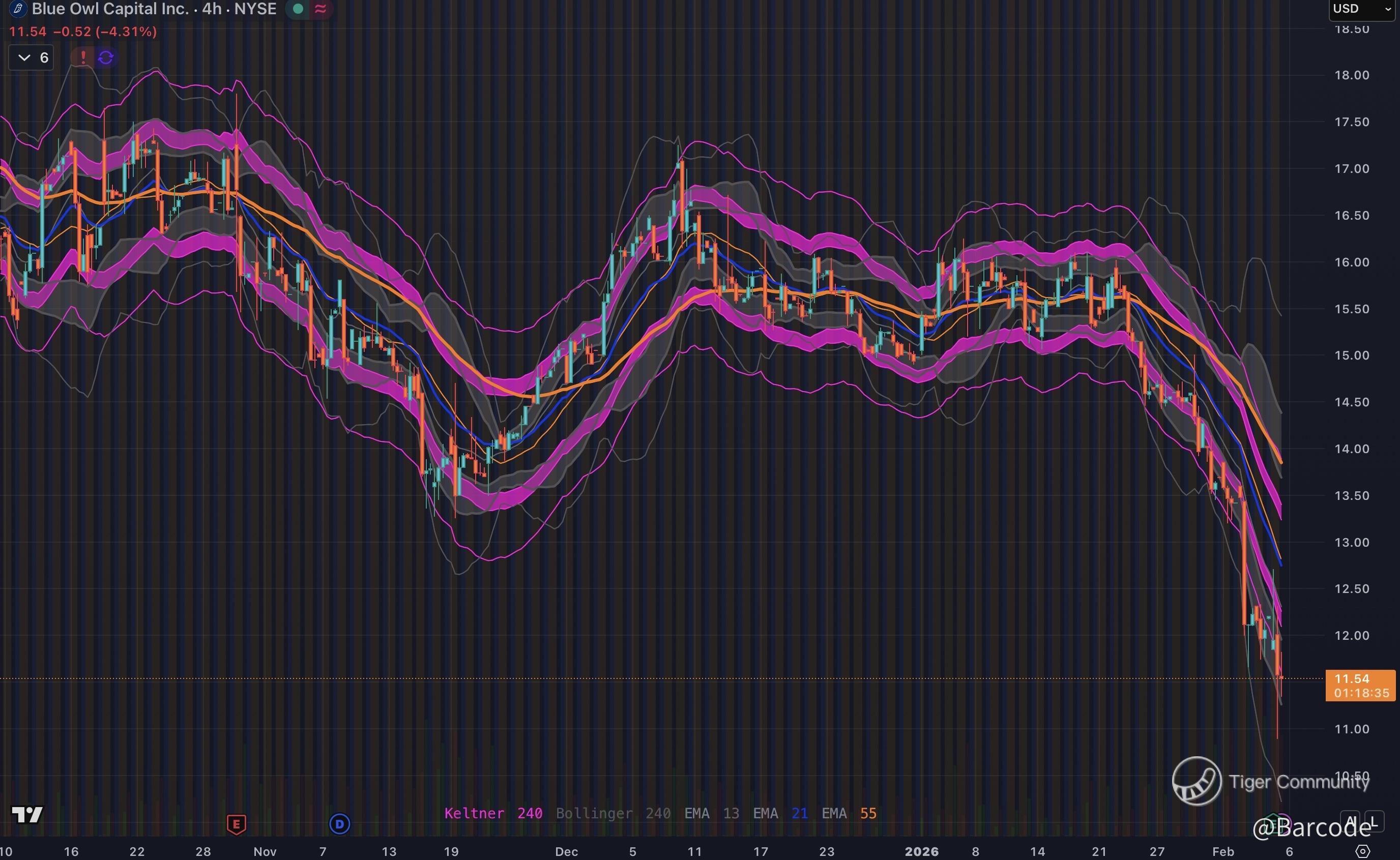Click the red exclamation warning icon
The width and height of the screenshot is (1400, 860).
[83, 57]
